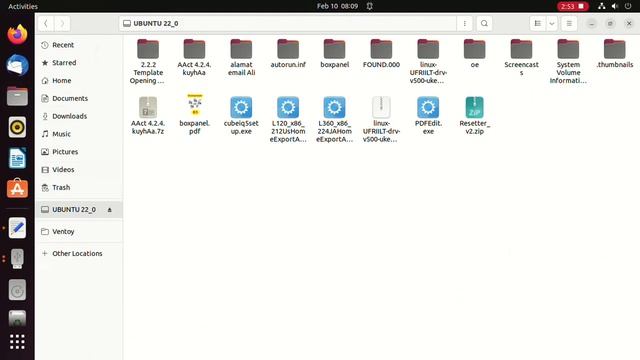The image size is (640, 360).
Task: Open the autorun.inf folder
Action: [288, 53]
